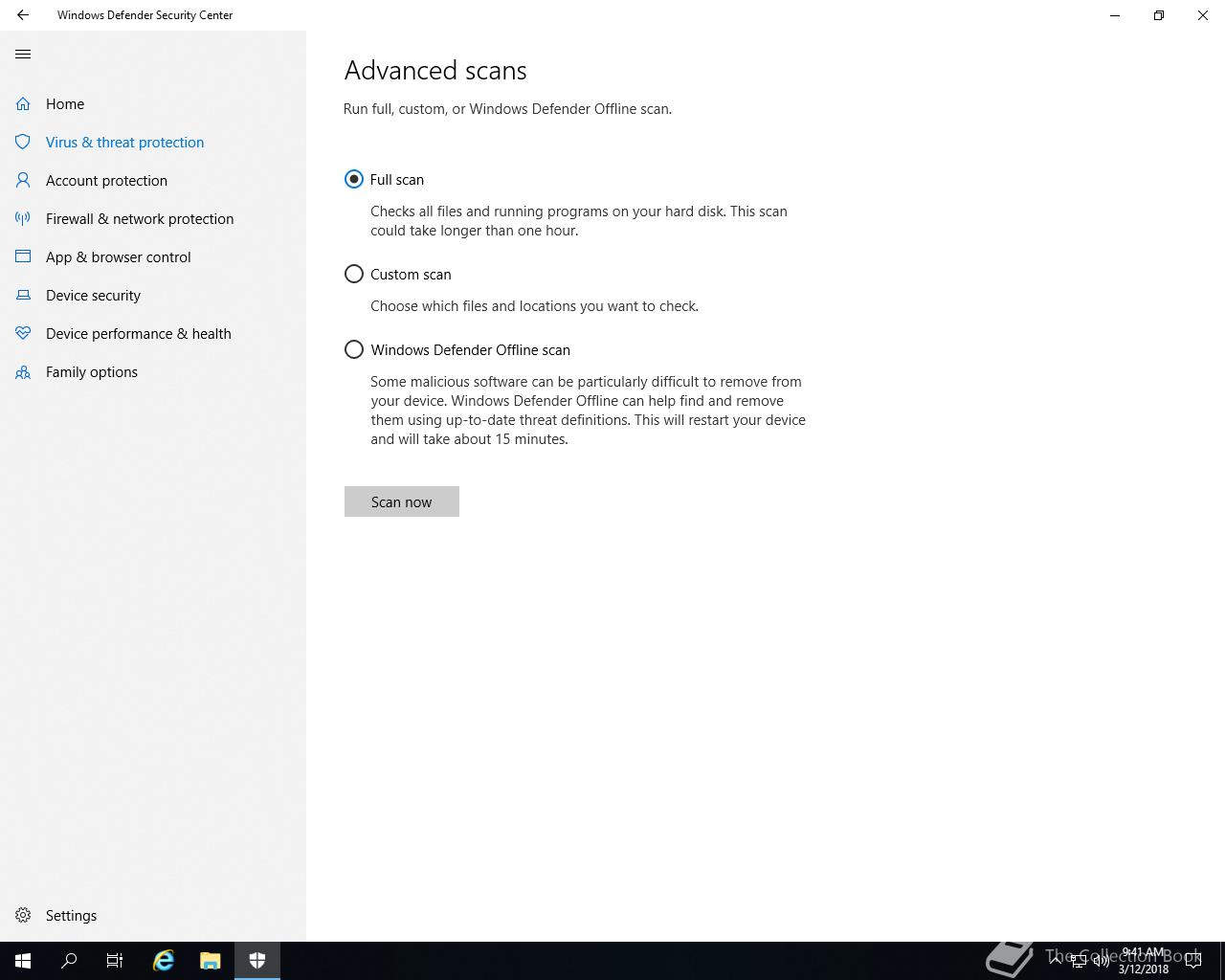Open the Action Center notifications icon
Viewport: 1225px width, 980px height.
tap(1193, 961)
